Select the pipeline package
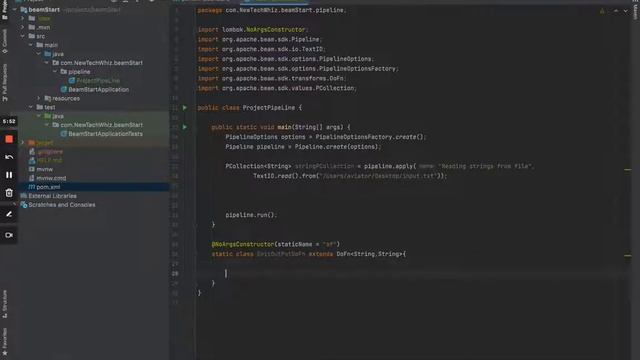The height and width of the screenshot is (360, 640). tap(79, 71)
